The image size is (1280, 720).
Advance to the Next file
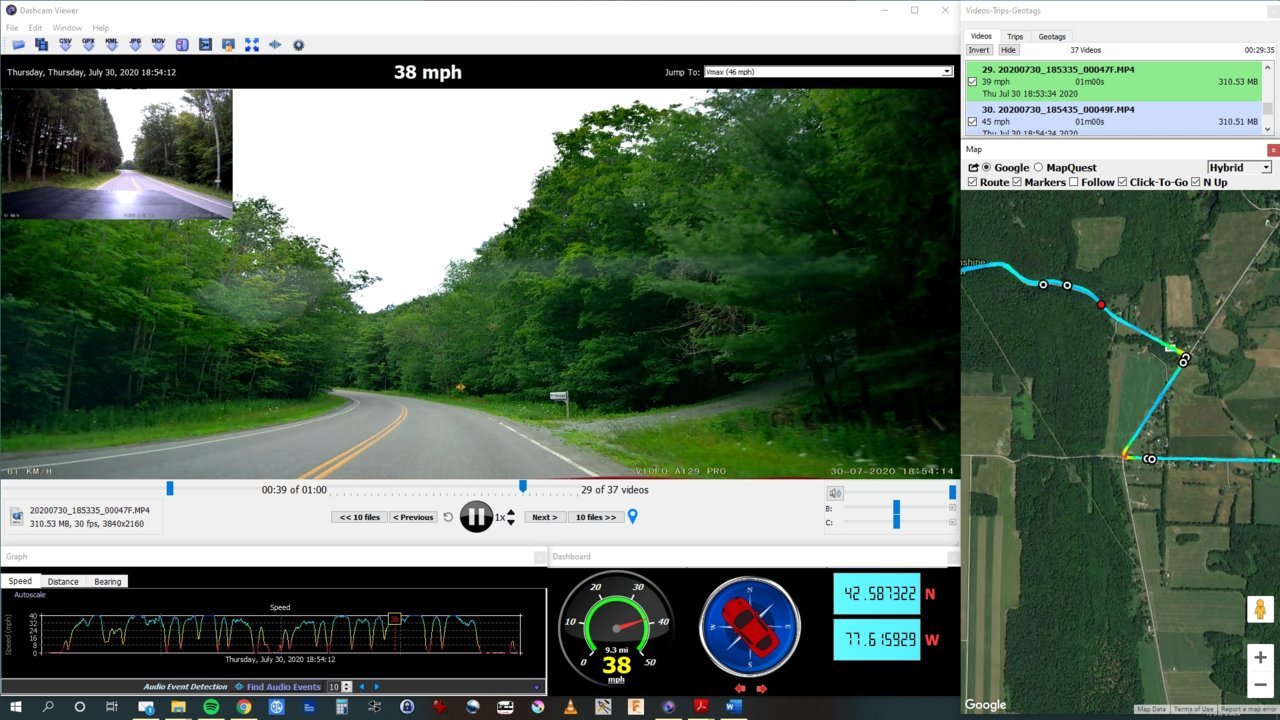[x=544, y=517]
